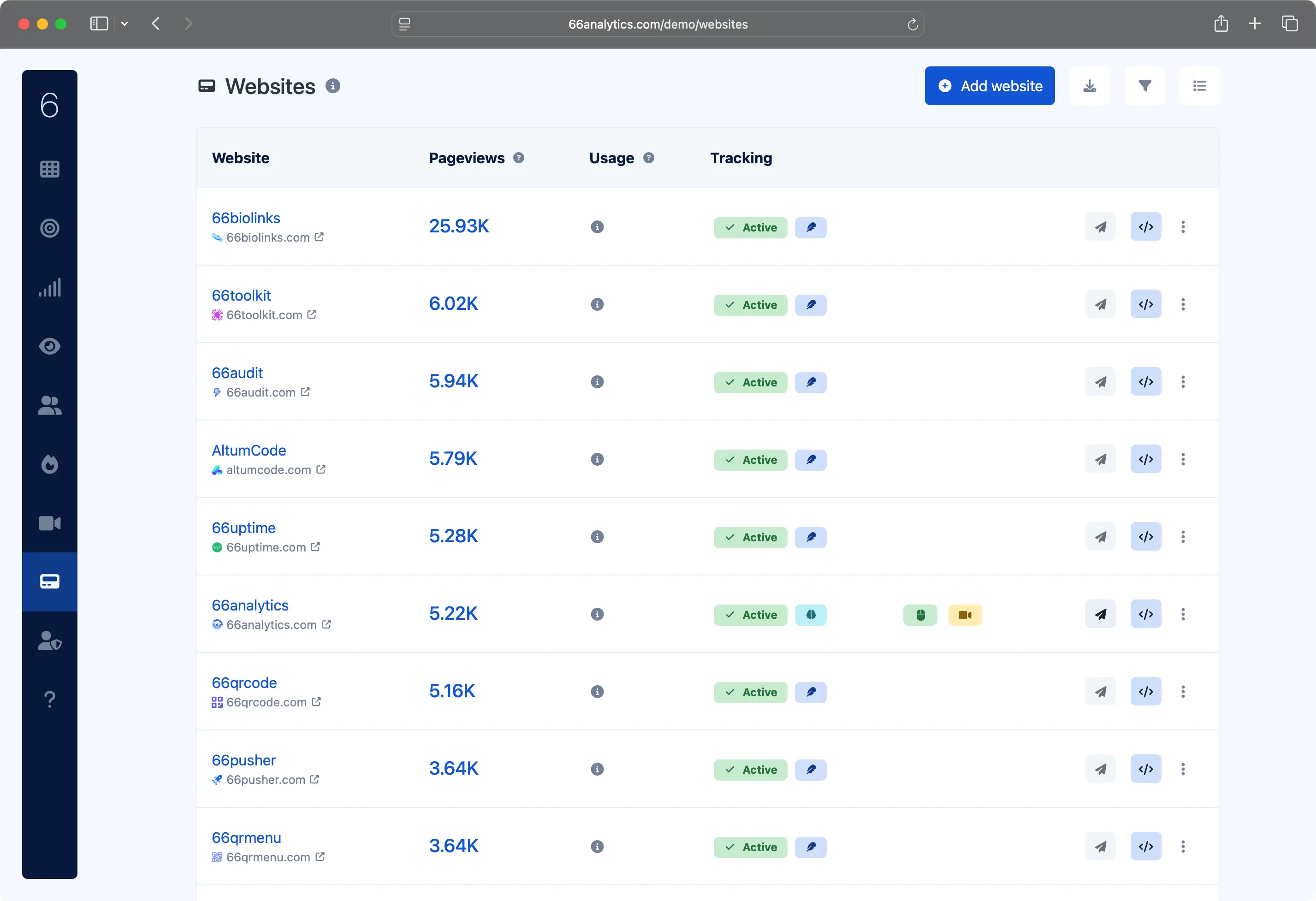This screenshot has height=901, width=1316.
Task: Open the three-dot menu for 66biolinks
Action: click(x=1183, y=227)
